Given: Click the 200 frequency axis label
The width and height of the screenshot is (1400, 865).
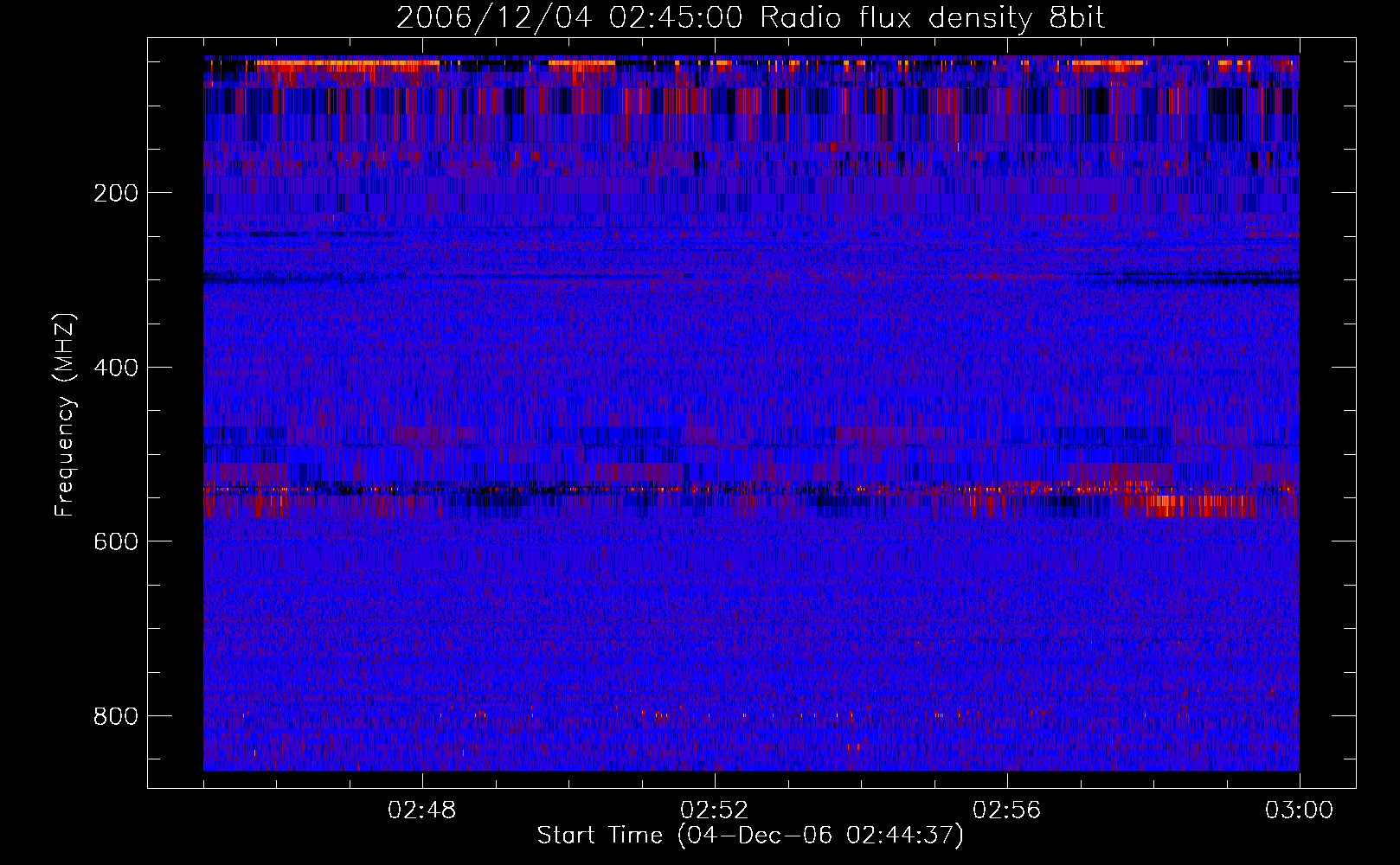Looking at the screenshot, I should click(116, 193).
